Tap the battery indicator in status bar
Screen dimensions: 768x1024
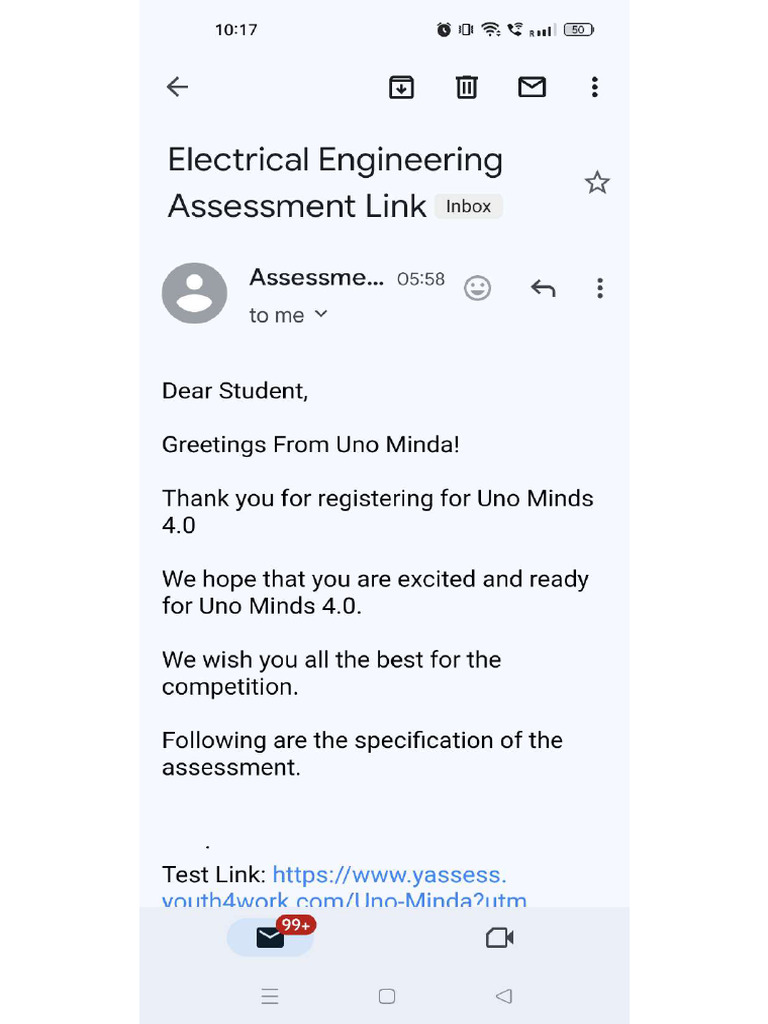pyautogui.click(x=578, y=30)
